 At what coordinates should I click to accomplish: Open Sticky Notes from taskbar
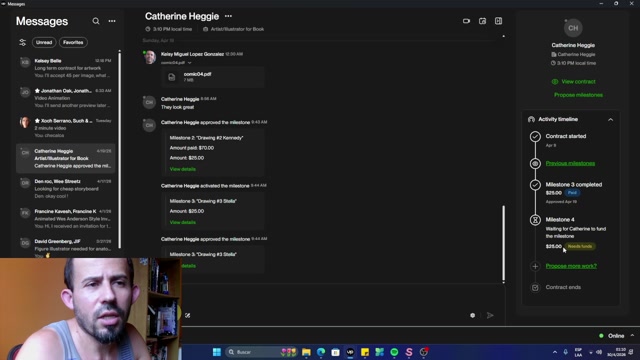click(x=365, y=352)
